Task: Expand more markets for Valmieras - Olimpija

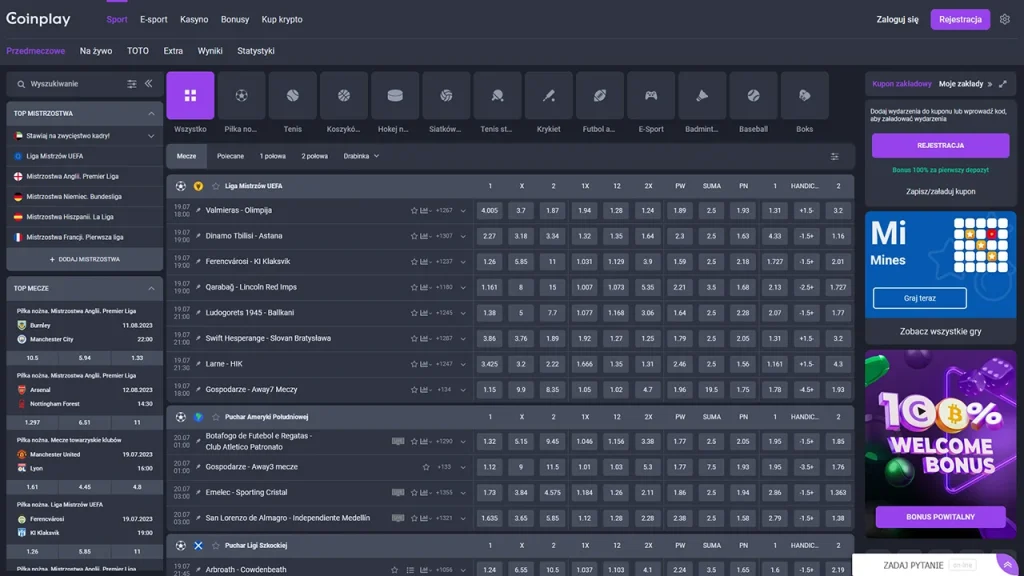Action: 463,211
